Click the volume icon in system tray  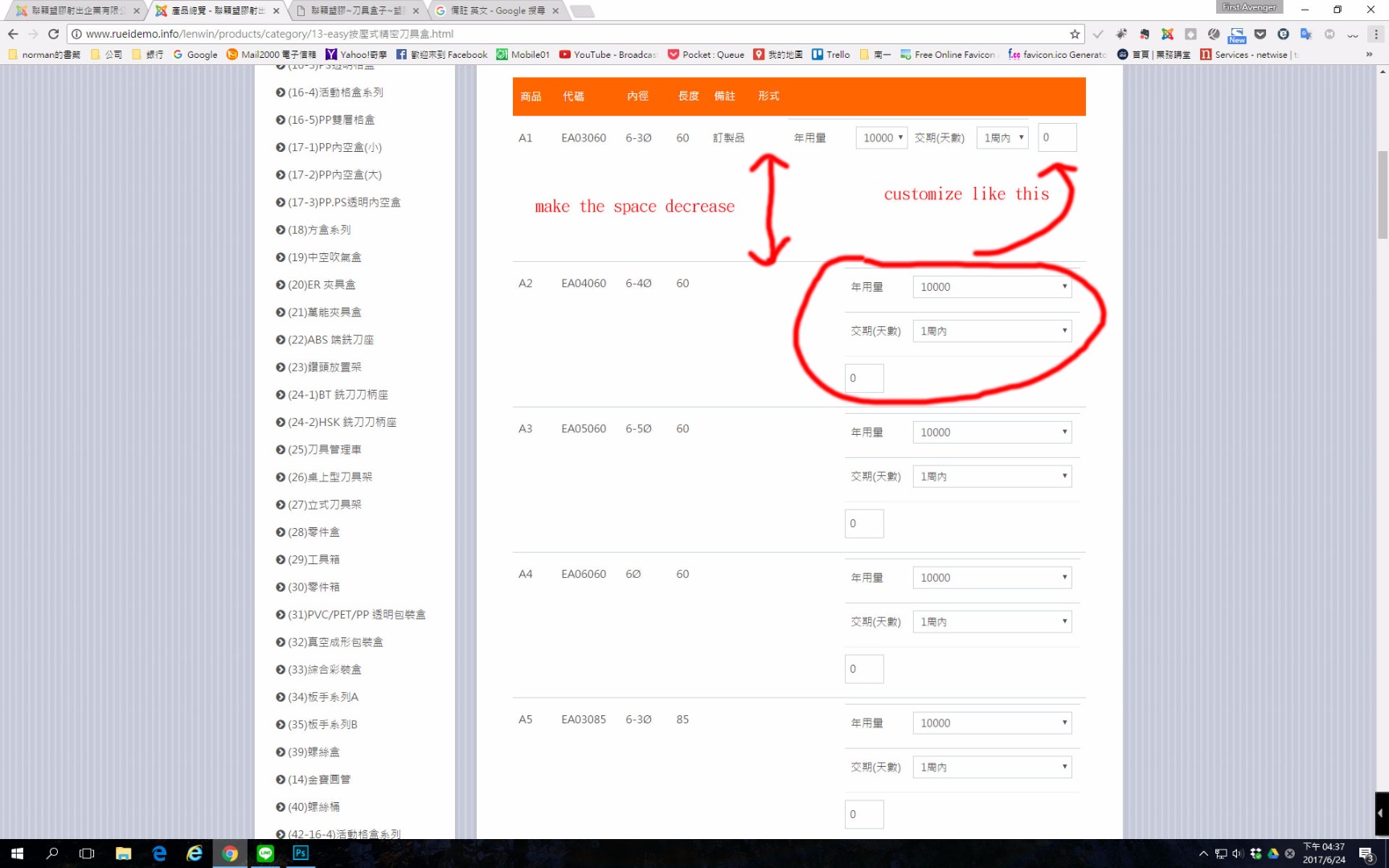pos(1238,854)
